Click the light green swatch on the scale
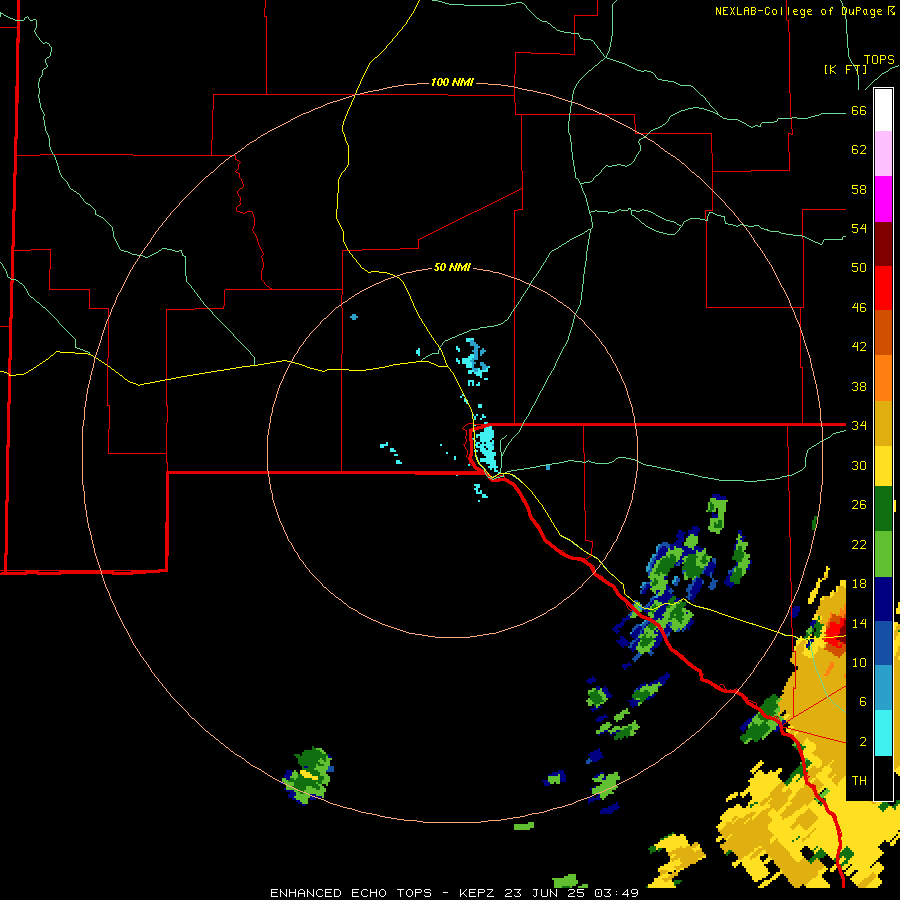 pos(883,554)
